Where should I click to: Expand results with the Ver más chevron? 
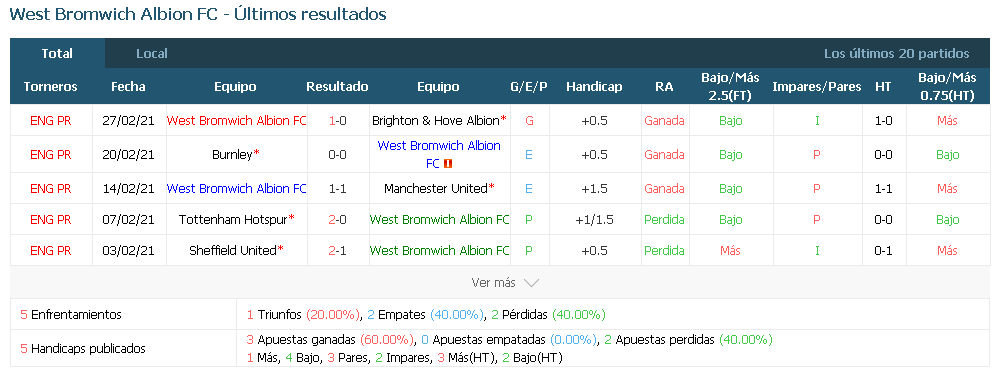(531, 283)
